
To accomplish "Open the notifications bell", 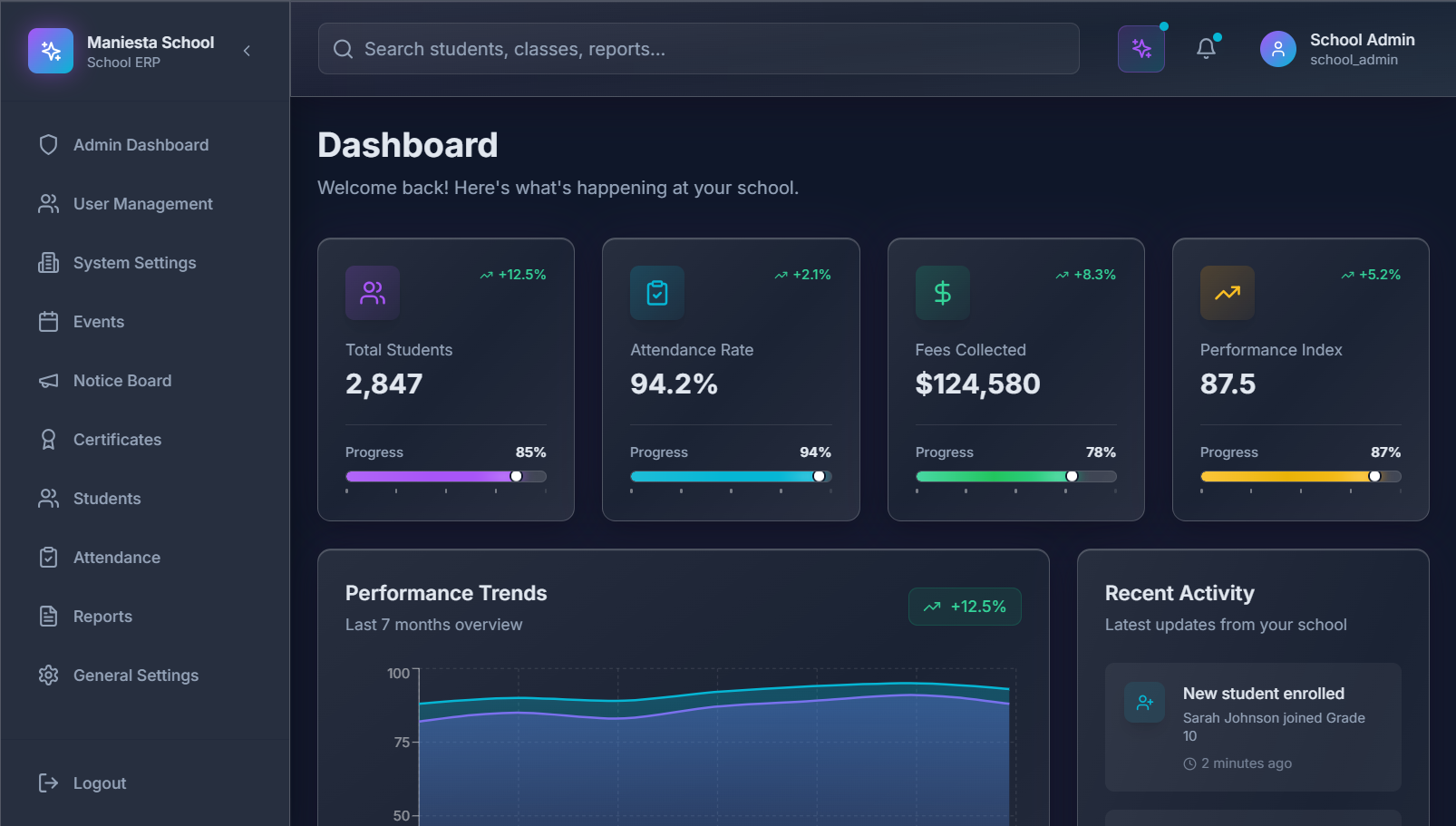I will click(x=1206, y=49).
